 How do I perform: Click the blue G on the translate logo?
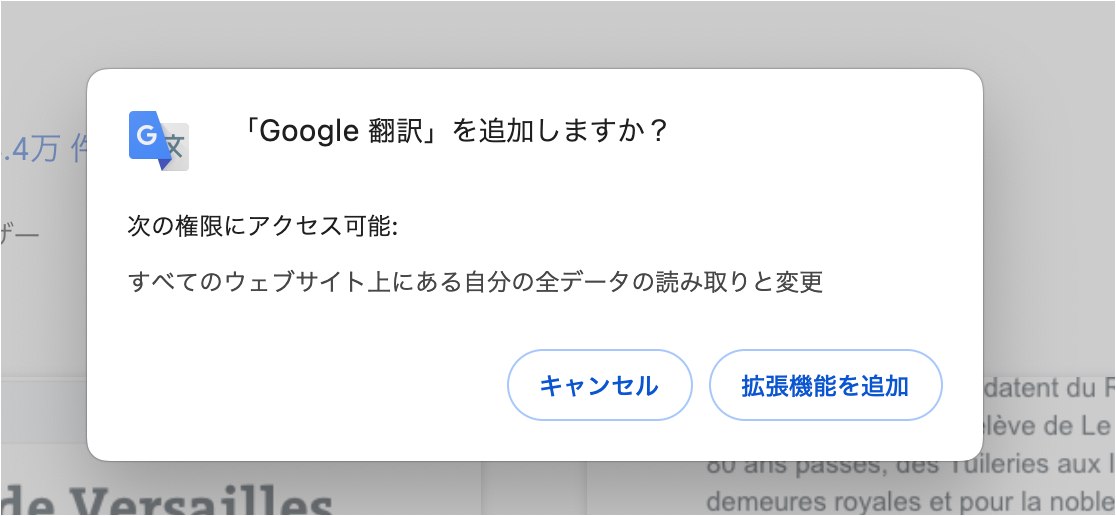click(x=146, y=135)
